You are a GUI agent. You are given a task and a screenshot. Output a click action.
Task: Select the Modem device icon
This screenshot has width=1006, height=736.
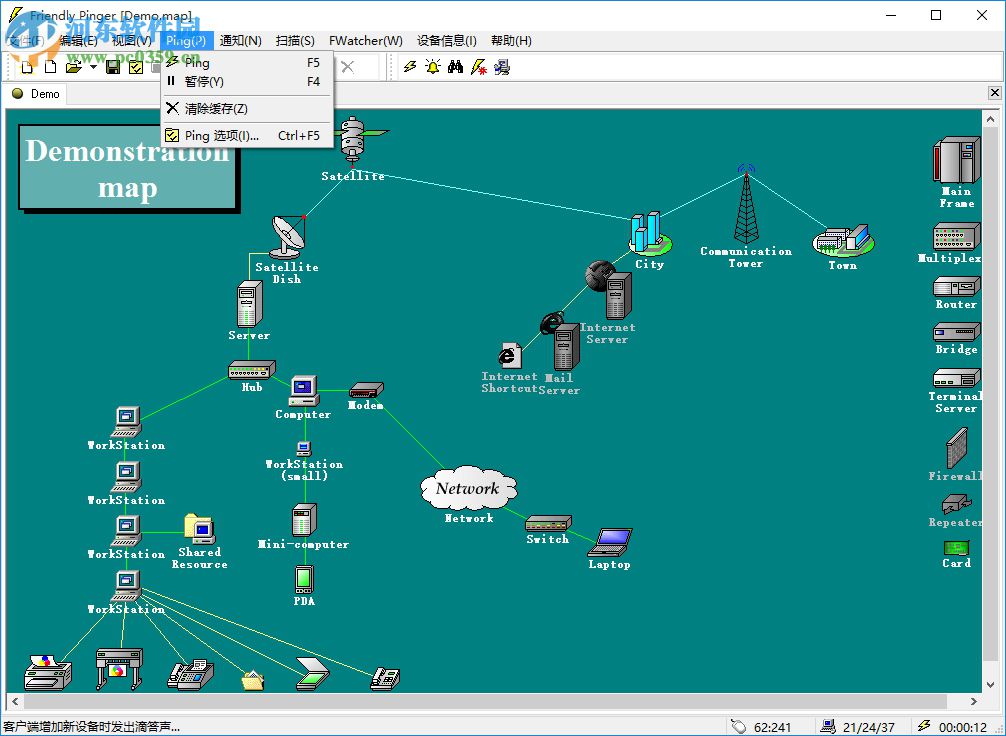pos(366,390)
